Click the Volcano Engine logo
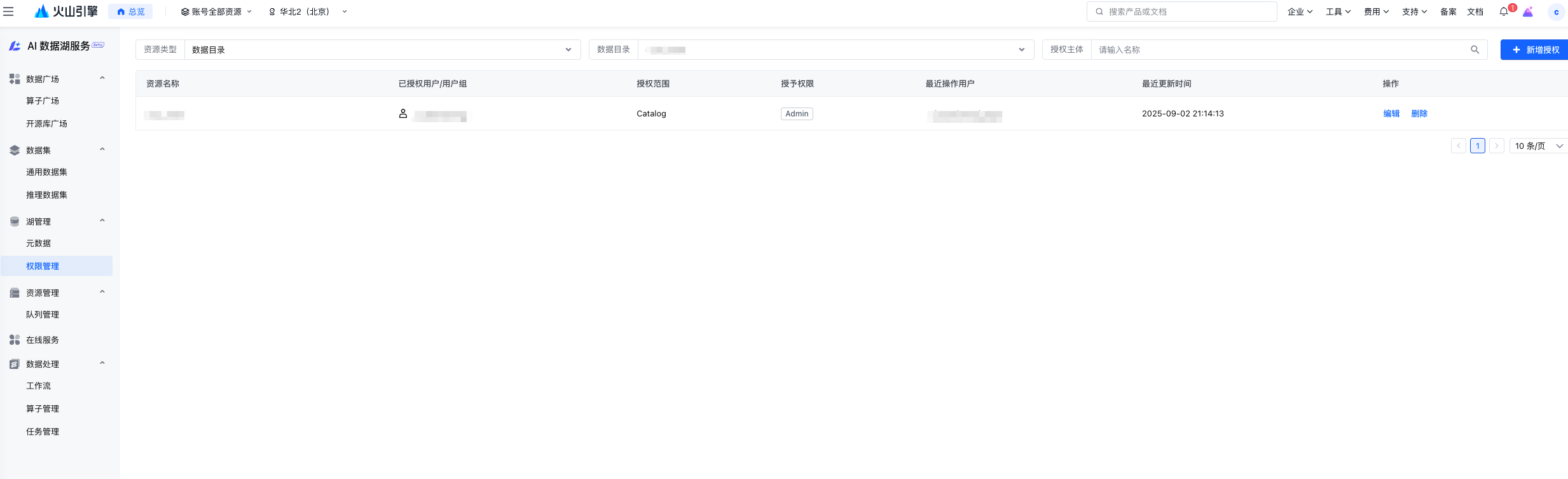The height and width of the screenshot is (479, 1568). point(66,11)
